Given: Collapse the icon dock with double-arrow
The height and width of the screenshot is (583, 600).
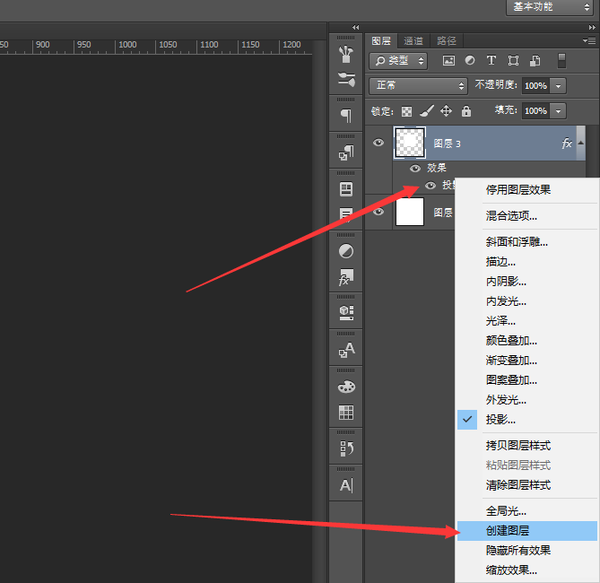Looking at the screenshot, I should click(356, 27).
